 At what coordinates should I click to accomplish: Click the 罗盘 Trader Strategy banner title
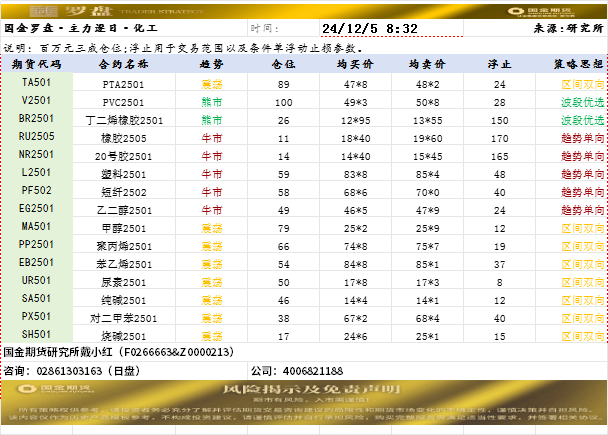coord(117,11)
